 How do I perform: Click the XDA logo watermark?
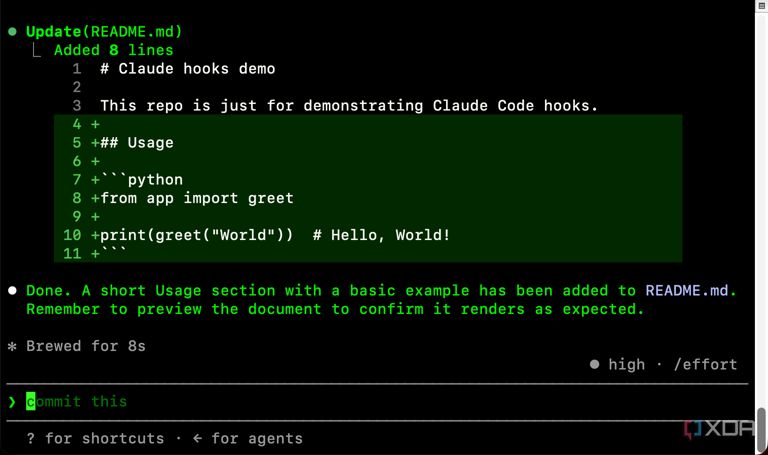[x=719, y=429]
